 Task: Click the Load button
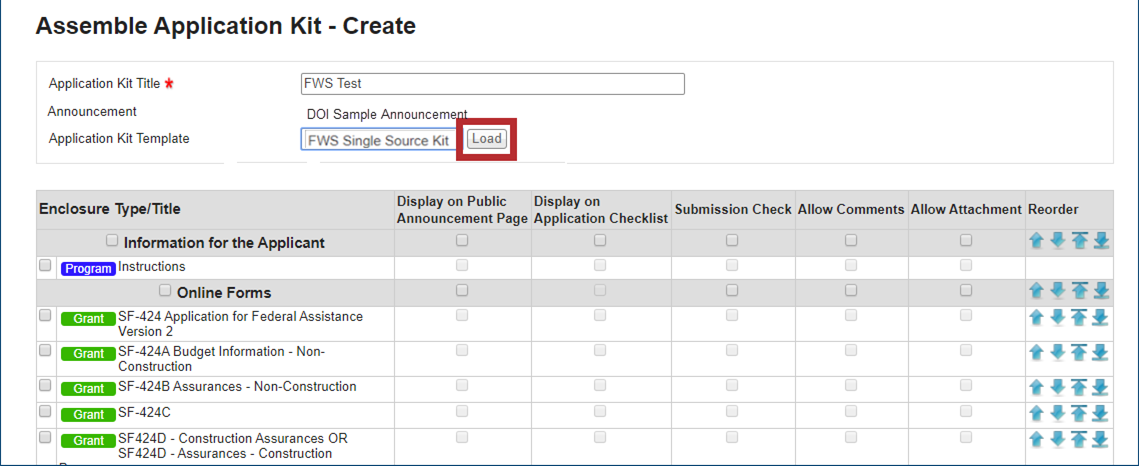[x=487, y=139]
